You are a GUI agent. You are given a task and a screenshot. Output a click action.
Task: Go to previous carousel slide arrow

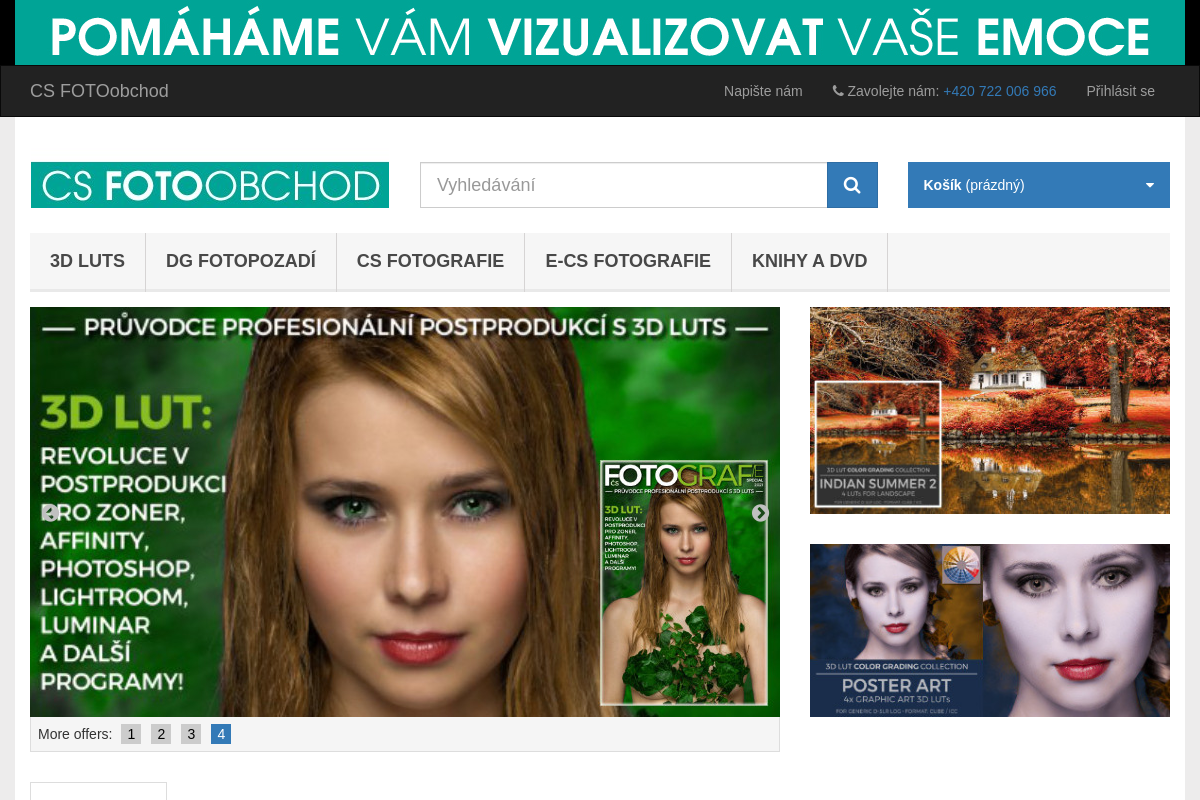tap(50, 513)
